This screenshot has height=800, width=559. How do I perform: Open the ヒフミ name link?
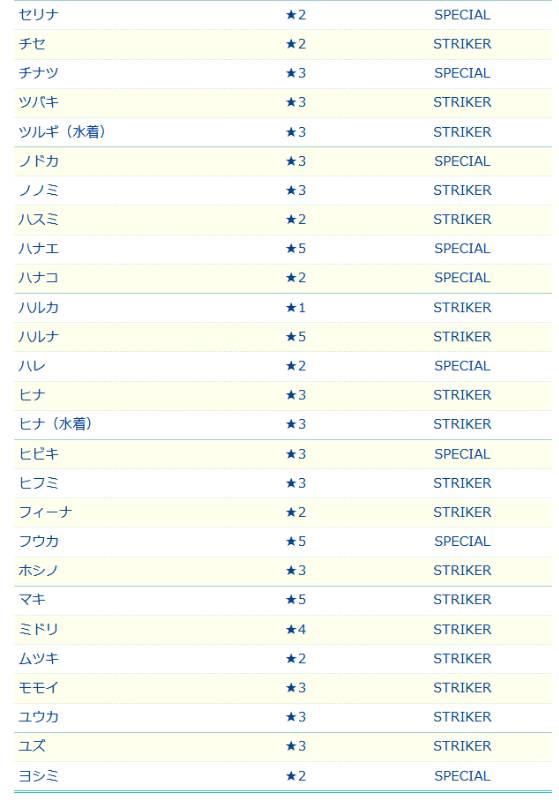pyautogui.click(x=38, y=483)
